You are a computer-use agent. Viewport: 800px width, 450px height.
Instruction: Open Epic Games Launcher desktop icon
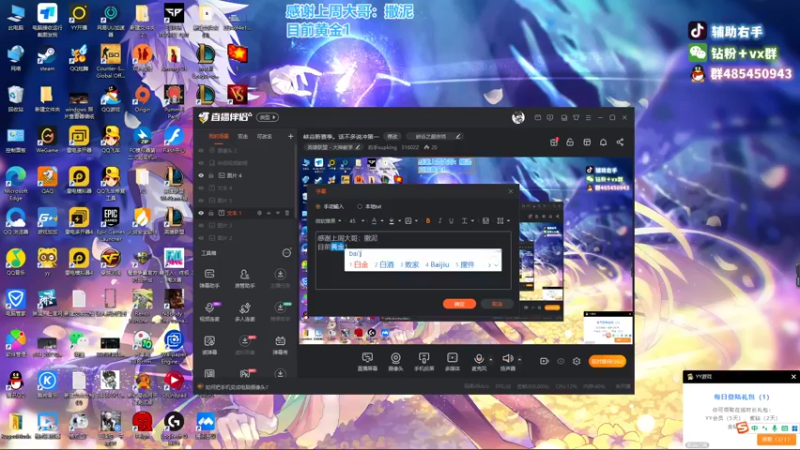coord(110,224)
